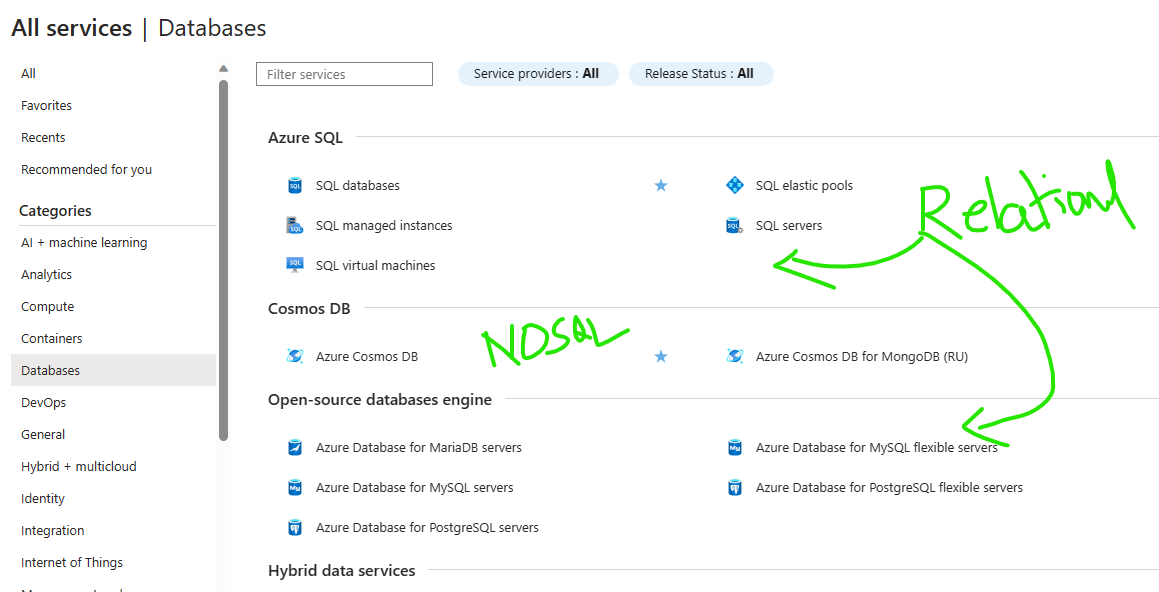Click the Cosmos DB section heading

click(x=309, y=308)
